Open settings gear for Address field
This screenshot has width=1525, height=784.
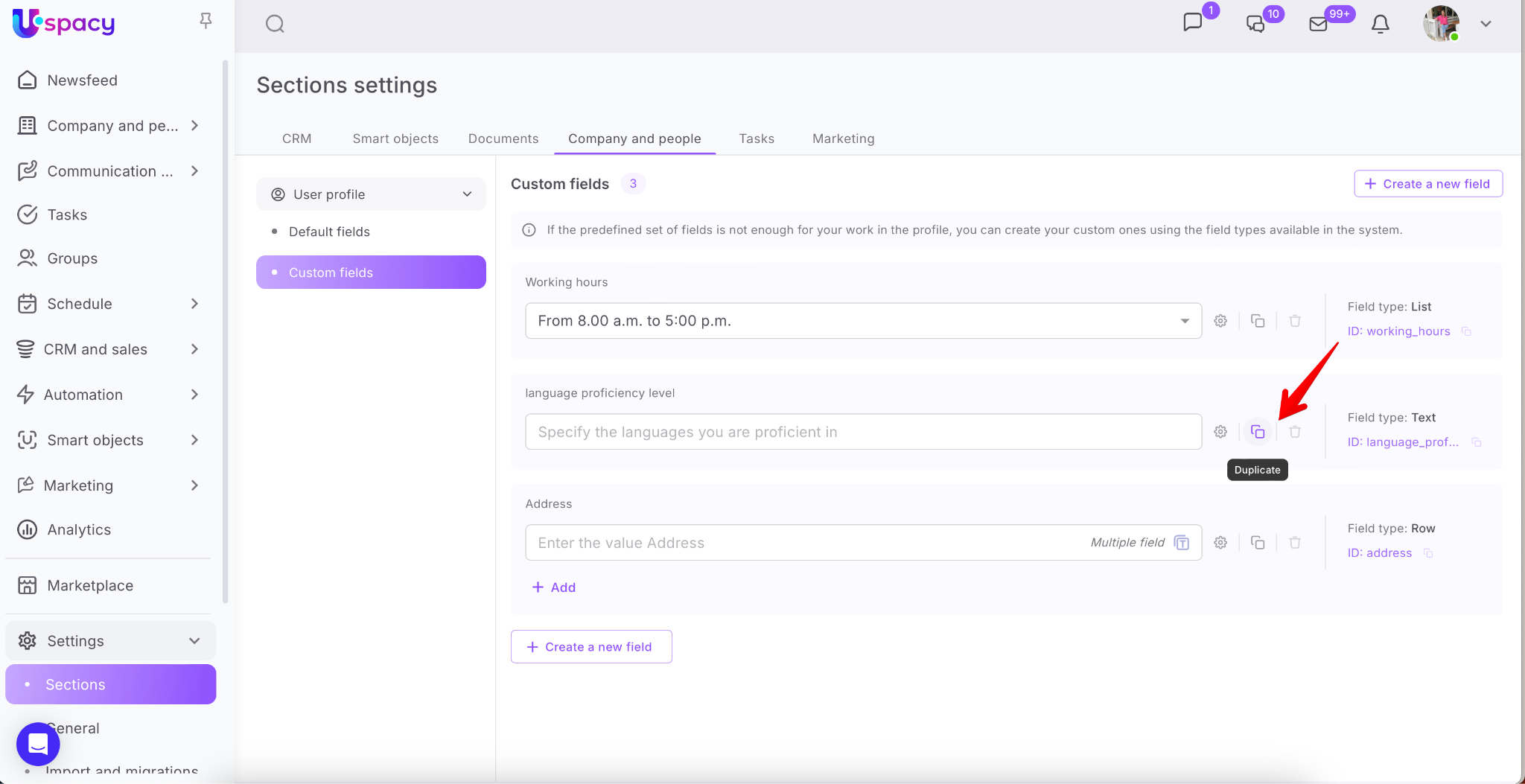point(1220,543)
